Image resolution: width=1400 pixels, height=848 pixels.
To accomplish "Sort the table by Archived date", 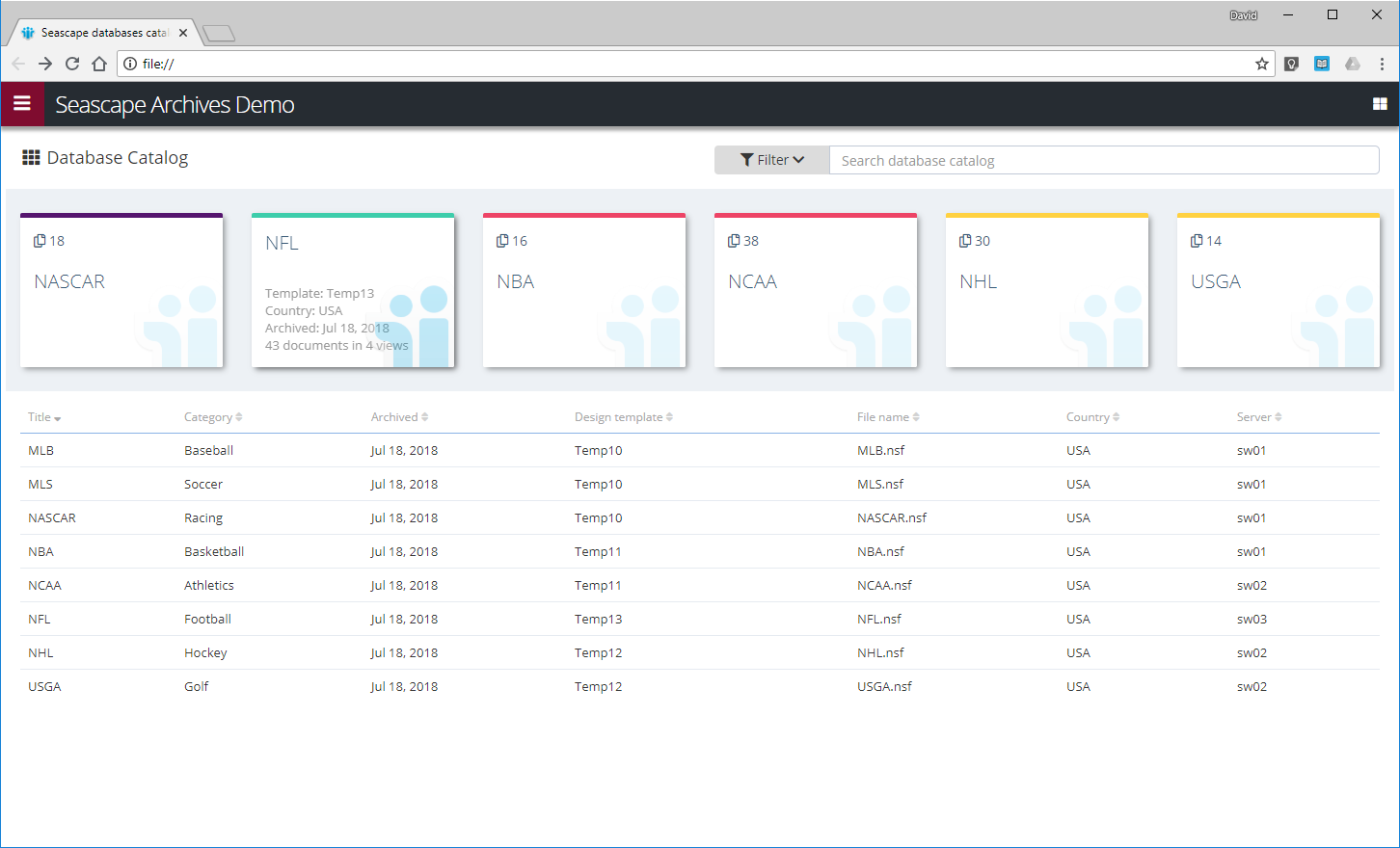I will 399,417.
